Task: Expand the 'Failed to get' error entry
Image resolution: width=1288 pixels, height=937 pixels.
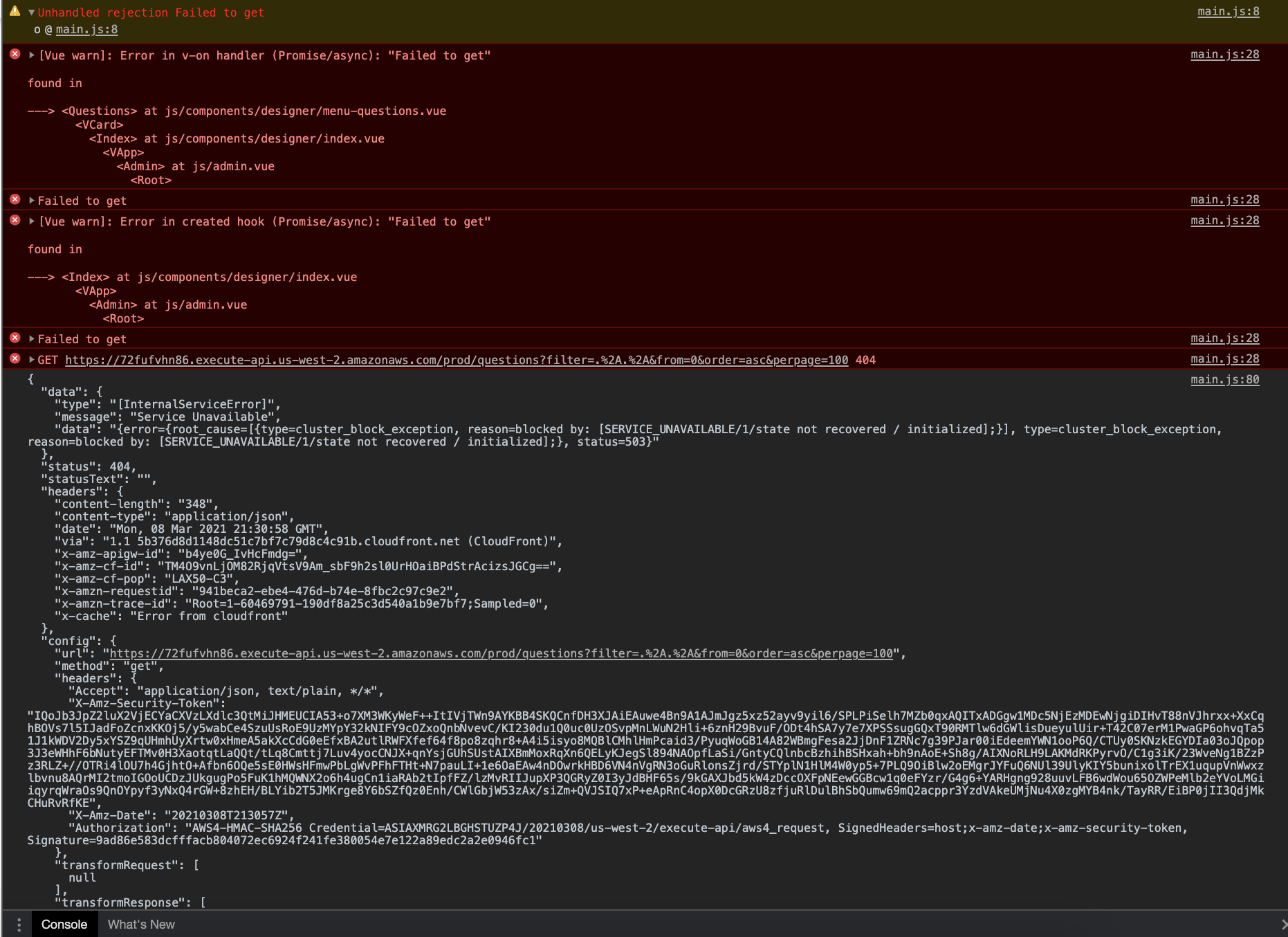Action: point(30,200)
